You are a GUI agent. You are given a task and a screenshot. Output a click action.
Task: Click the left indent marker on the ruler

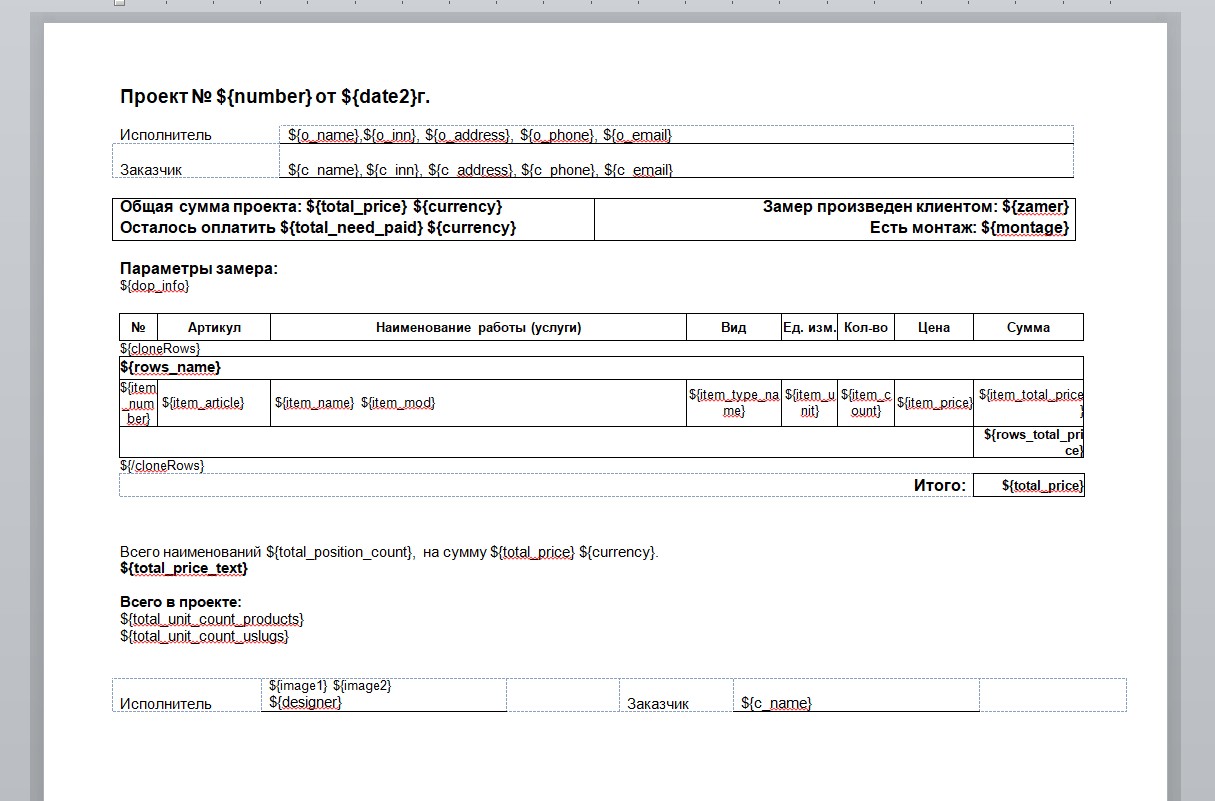119,3
